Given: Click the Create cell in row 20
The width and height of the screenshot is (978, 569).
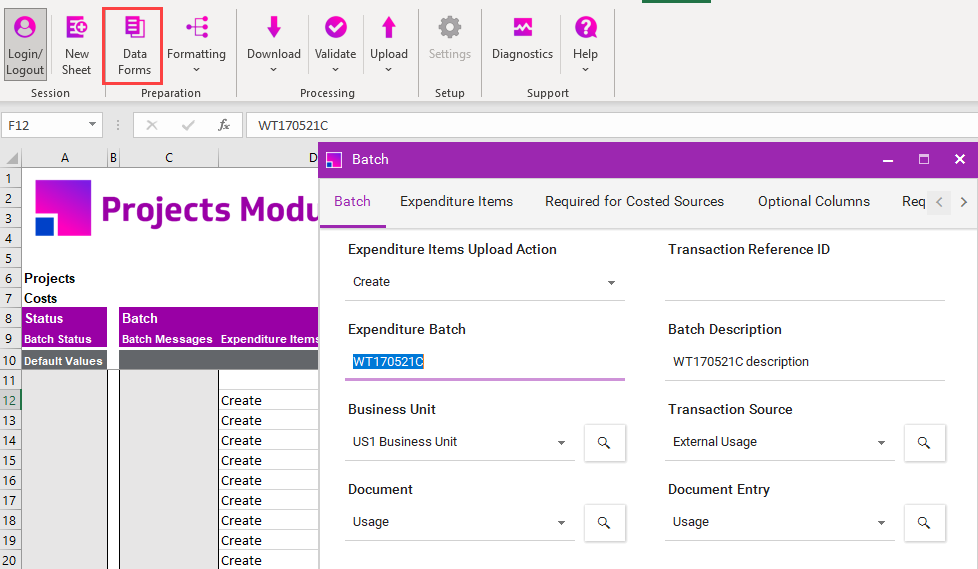Looking at the screenshot, I should point(269,560).
